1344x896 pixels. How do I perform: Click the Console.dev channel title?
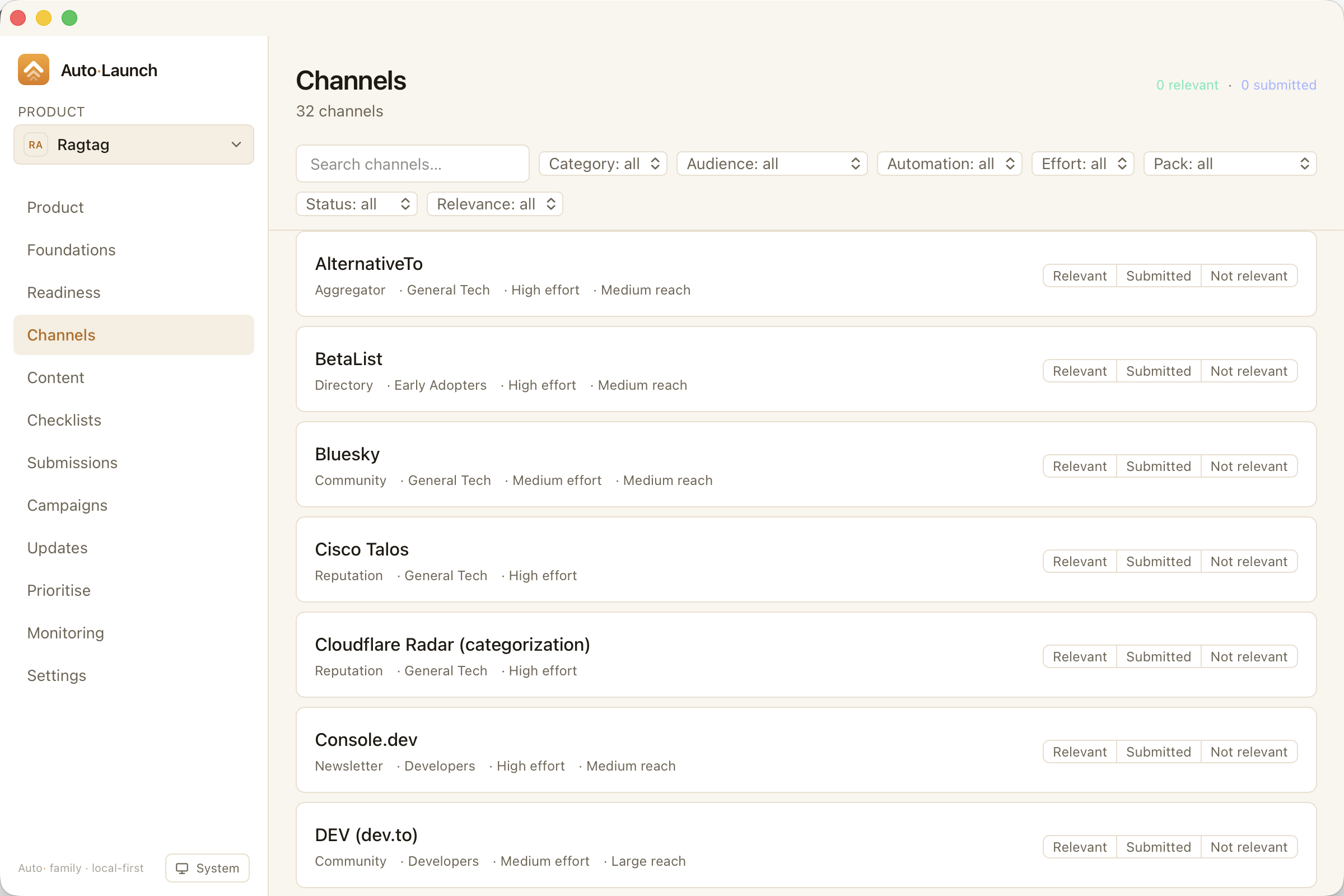366,739
